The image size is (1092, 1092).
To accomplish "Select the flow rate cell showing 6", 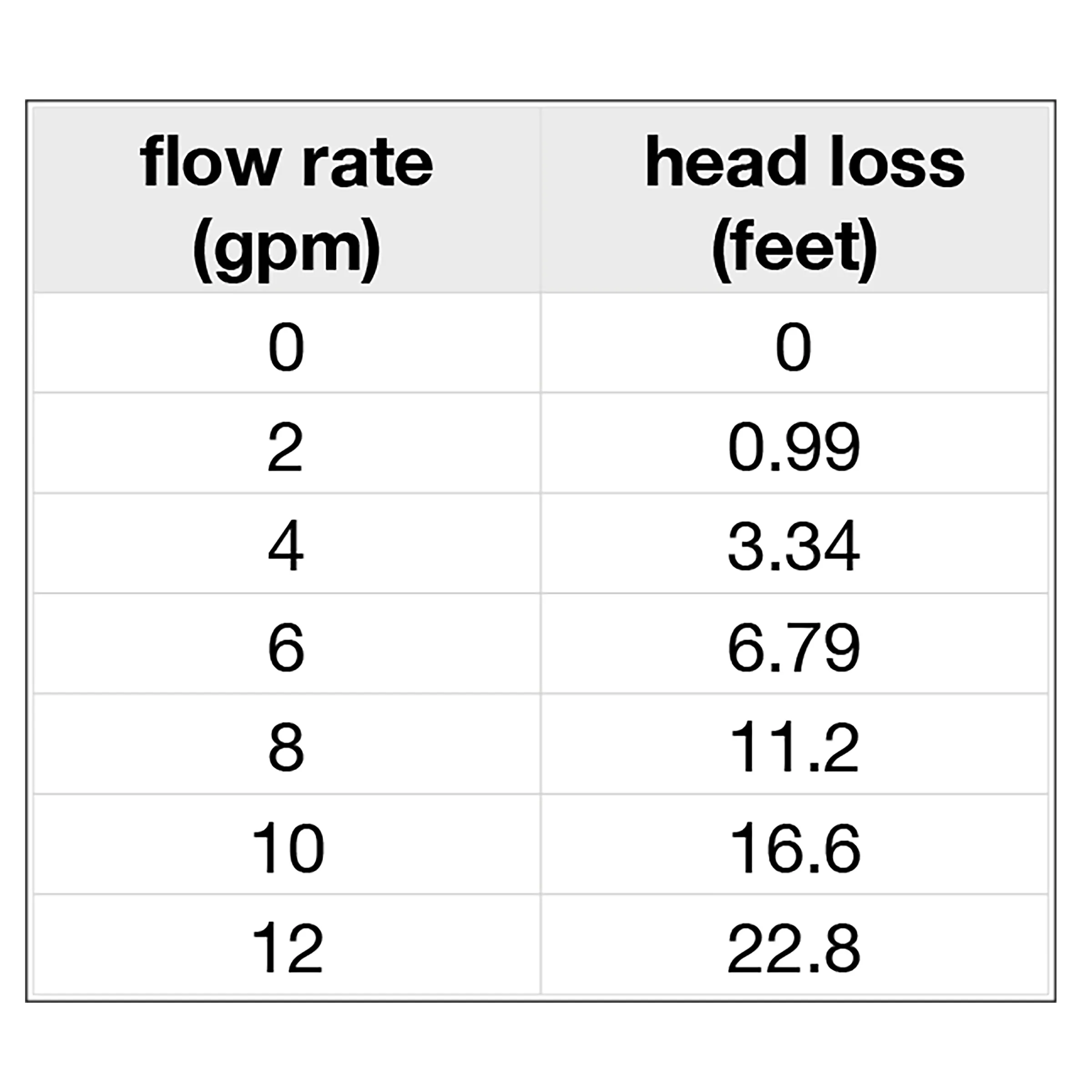I will (287, 643).
